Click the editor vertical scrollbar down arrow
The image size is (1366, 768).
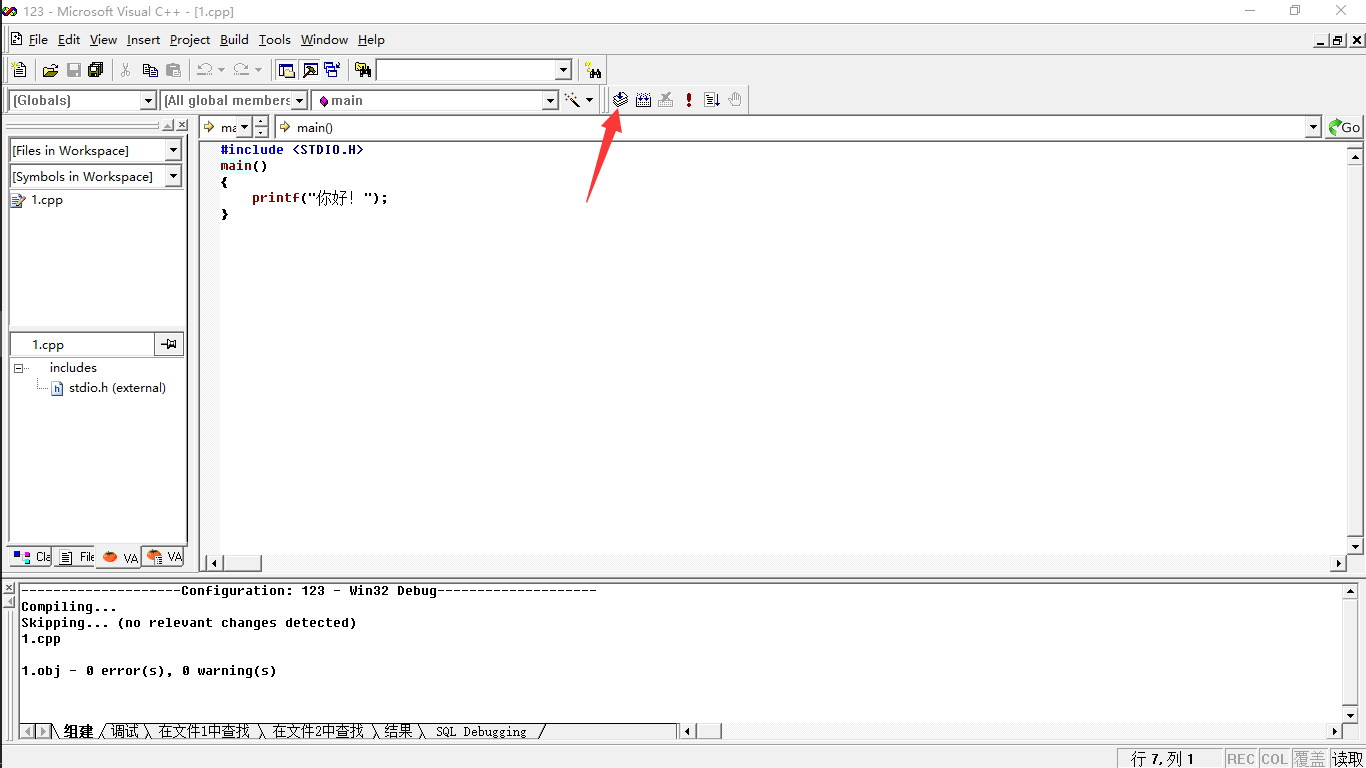point(1356,547)
